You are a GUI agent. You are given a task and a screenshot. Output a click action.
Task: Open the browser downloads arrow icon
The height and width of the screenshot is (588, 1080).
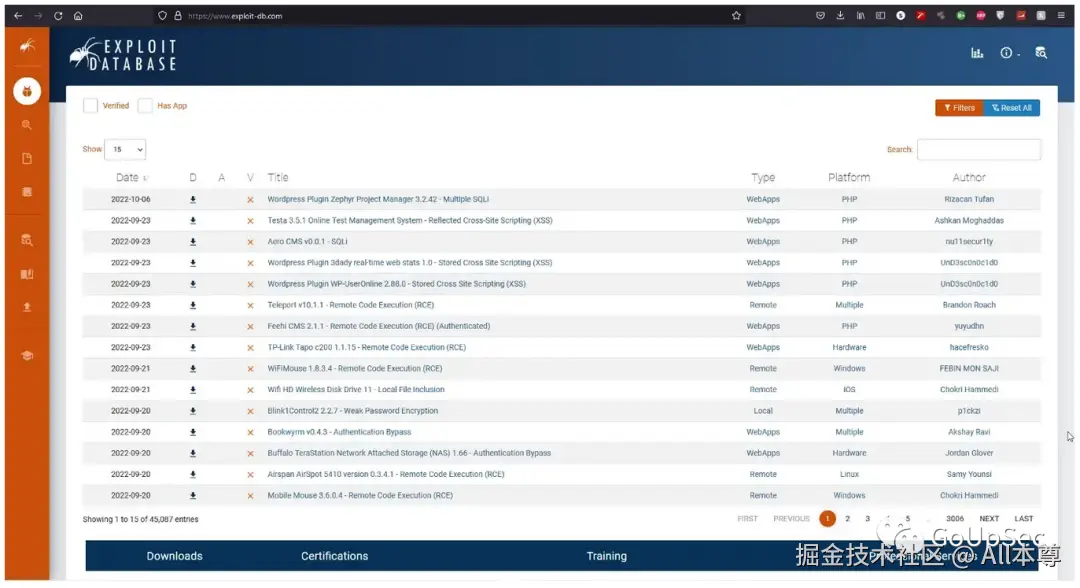(x=840, y=15)
